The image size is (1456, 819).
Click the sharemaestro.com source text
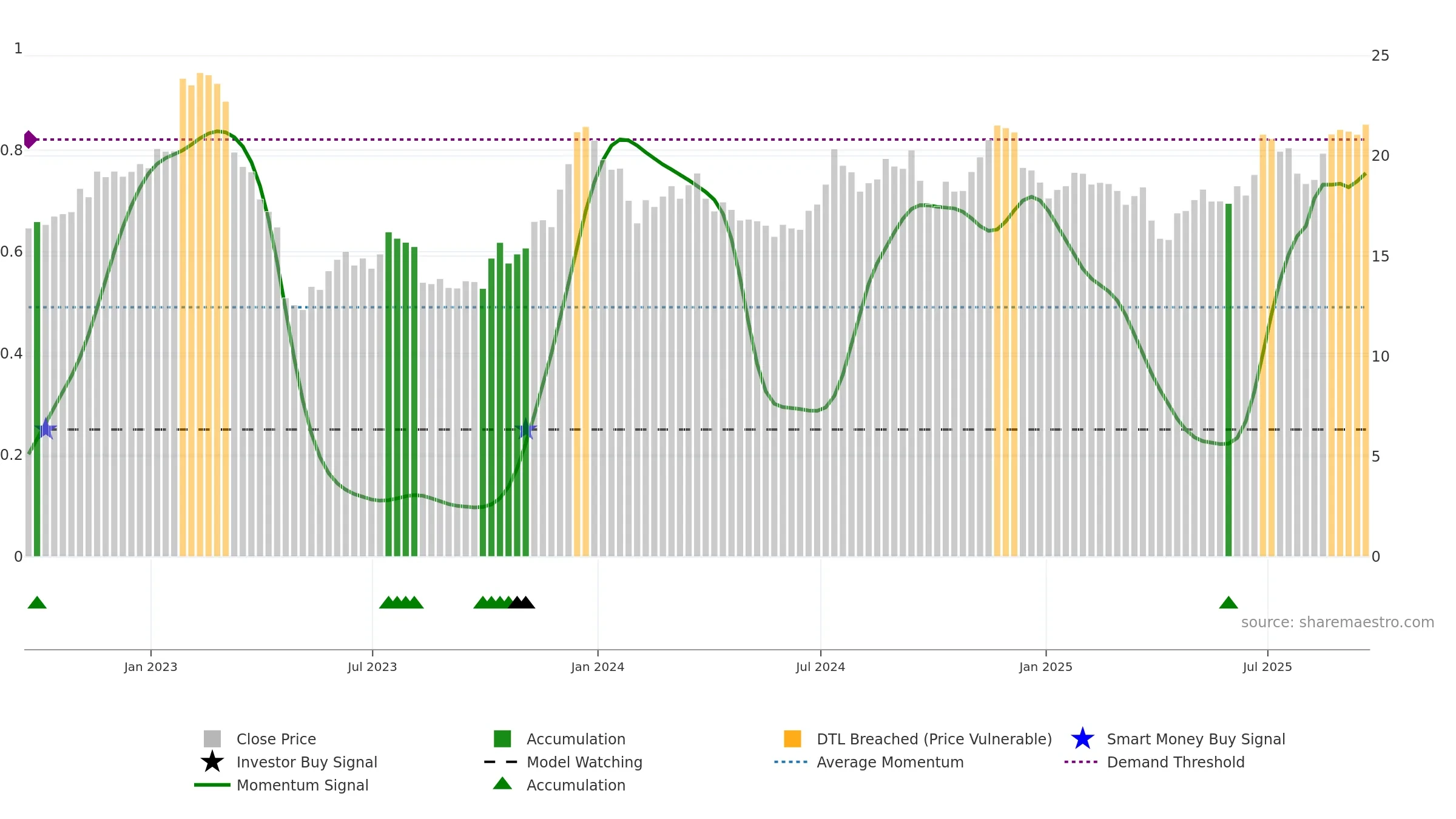pos(1338,622)
